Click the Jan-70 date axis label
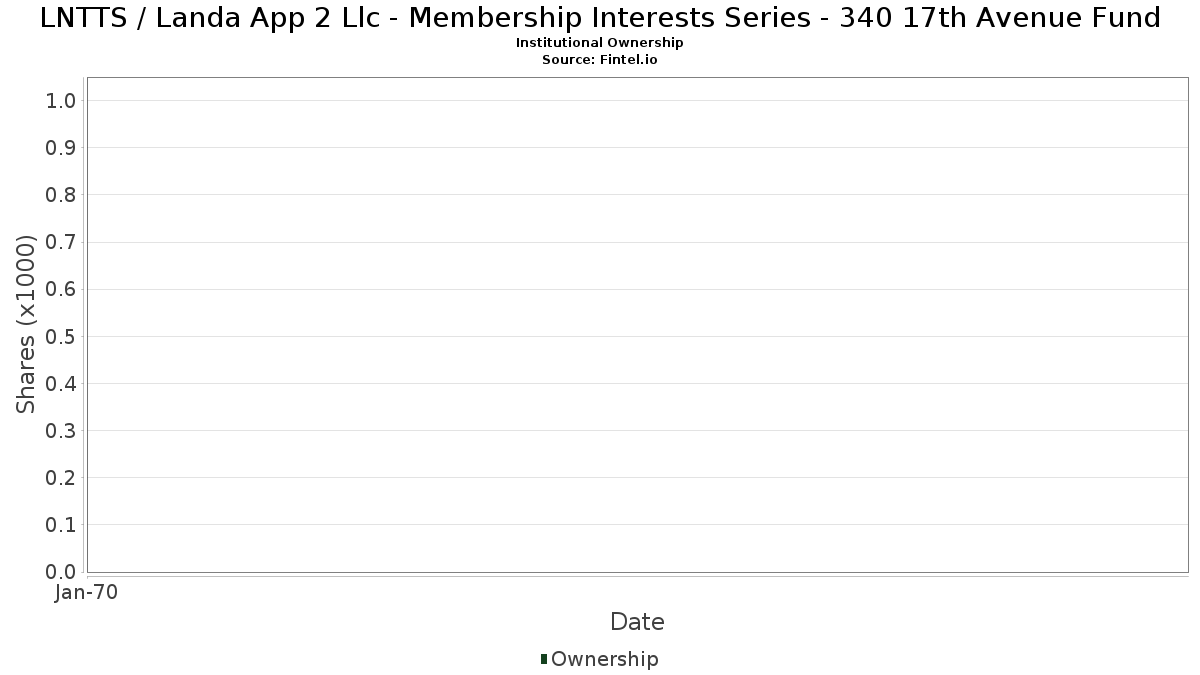Viewport: 1200px width, 675px height. (x=87, y=592)
